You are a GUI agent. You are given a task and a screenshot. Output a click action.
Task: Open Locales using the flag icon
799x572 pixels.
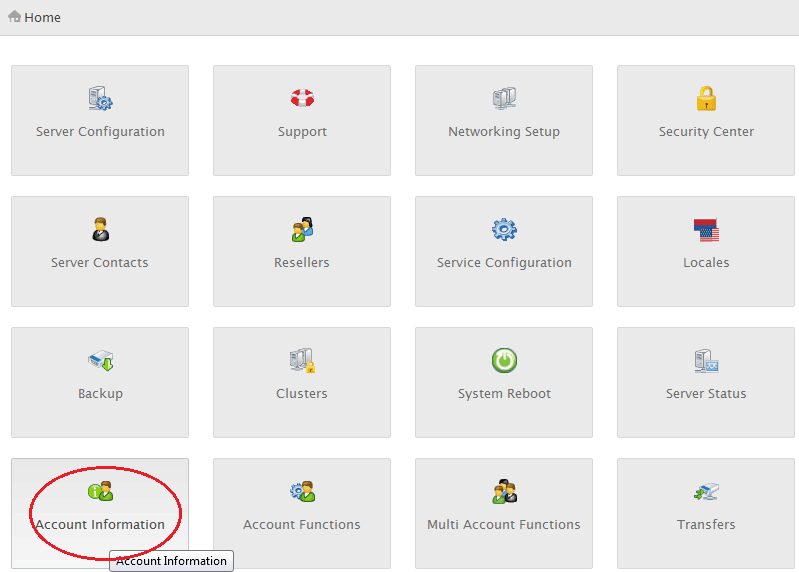tap(706, 229)
